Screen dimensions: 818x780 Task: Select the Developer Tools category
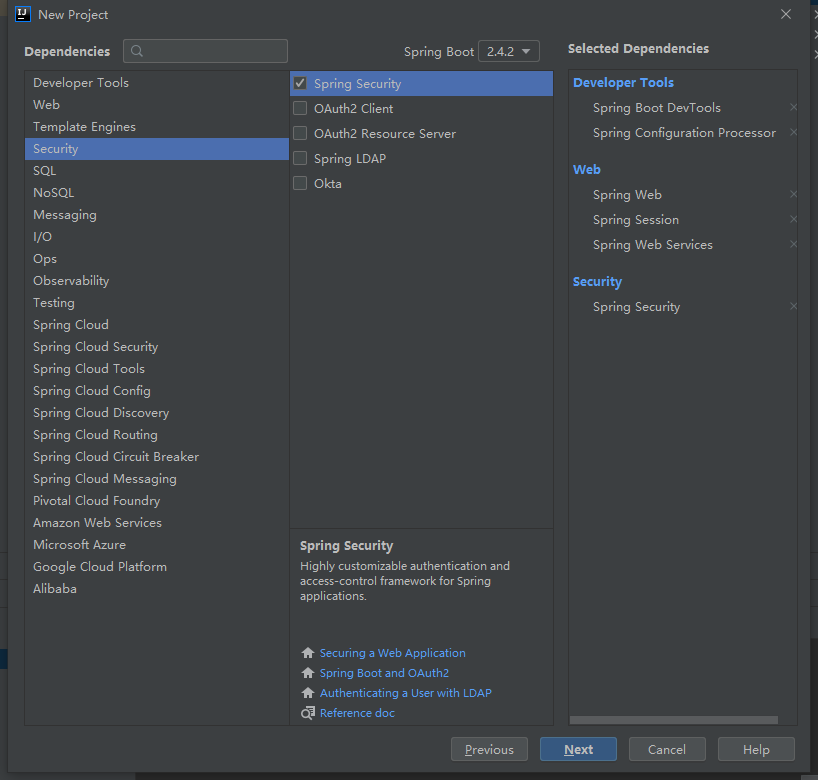pyautogui.click(x=157, y=83)
